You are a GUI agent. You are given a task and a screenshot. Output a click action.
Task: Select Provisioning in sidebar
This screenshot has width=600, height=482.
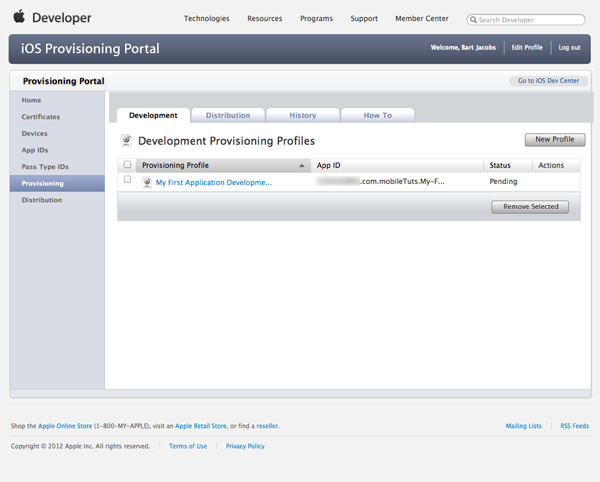[x=57, y=183]
